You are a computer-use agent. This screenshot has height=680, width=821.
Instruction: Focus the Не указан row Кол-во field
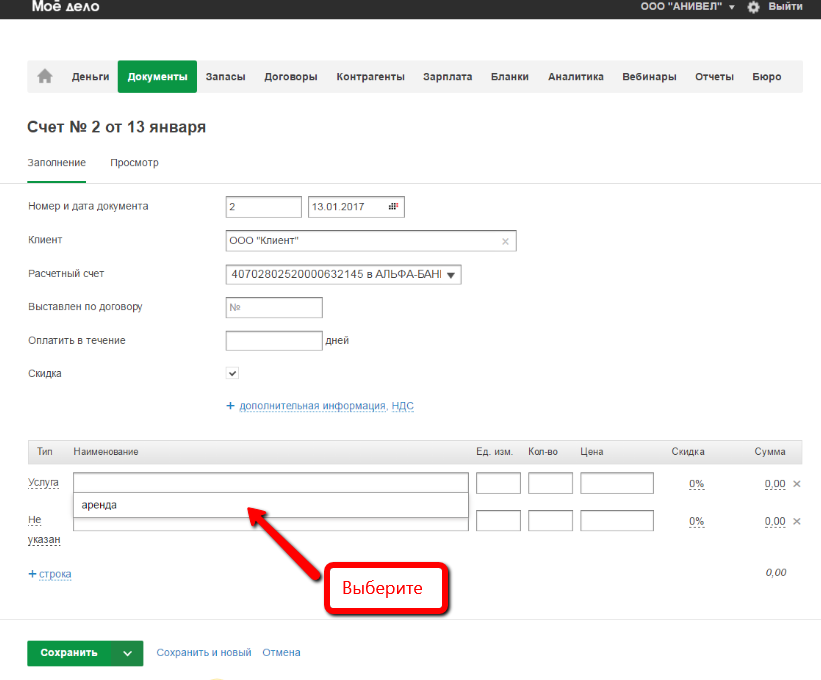point(550,521)
